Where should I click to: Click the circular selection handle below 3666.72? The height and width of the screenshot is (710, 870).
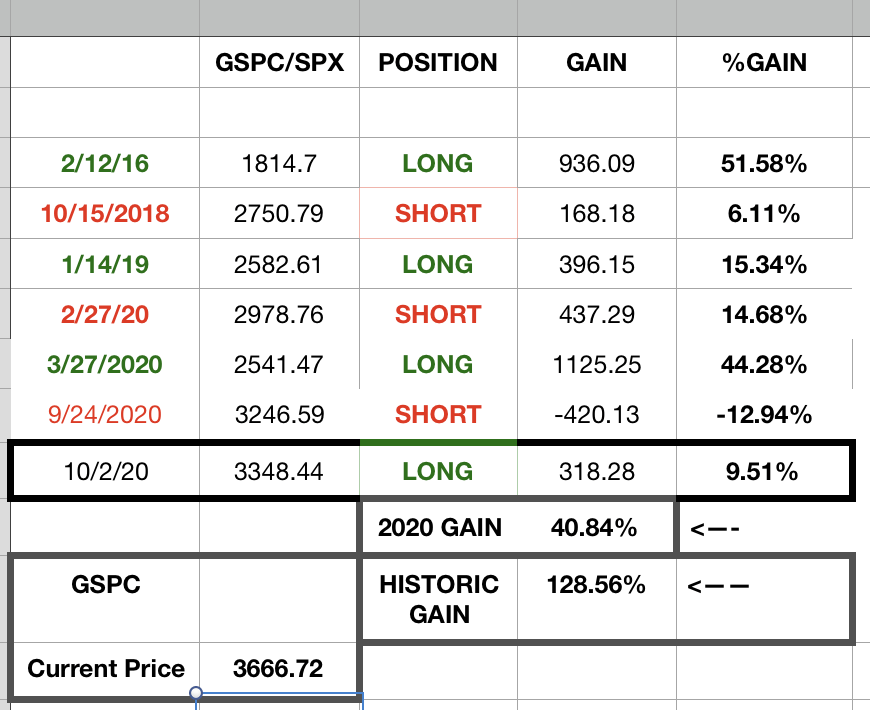[196, 692]
